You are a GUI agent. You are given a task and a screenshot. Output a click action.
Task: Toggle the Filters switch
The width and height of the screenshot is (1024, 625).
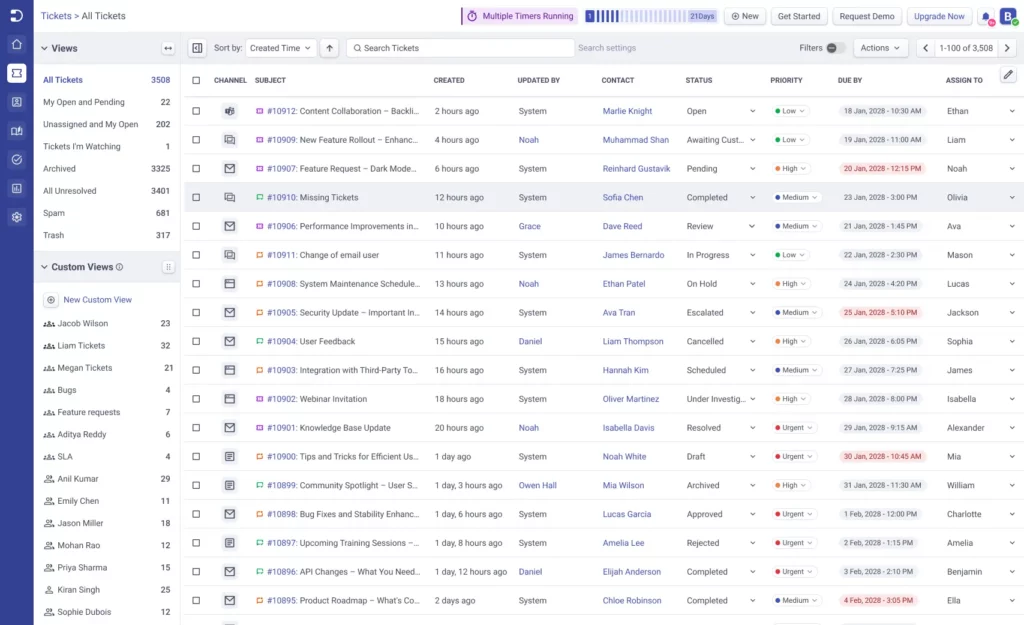[x=836, y=48]
